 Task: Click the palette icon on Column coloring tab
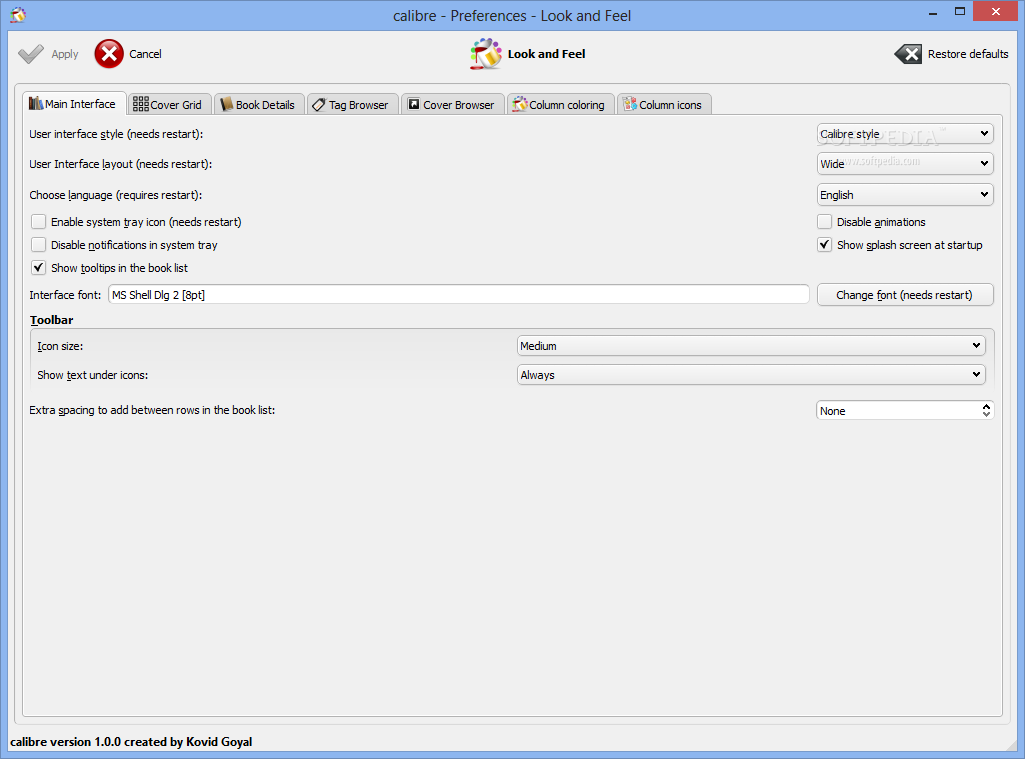click(520, 104)
